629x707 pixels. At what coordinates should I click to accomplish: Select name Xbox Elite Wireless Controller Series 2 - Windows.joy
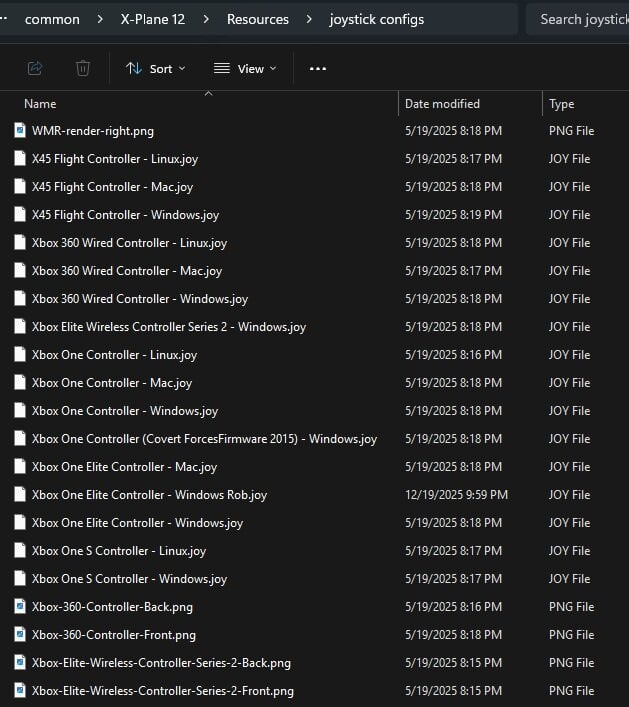point(169,327)
